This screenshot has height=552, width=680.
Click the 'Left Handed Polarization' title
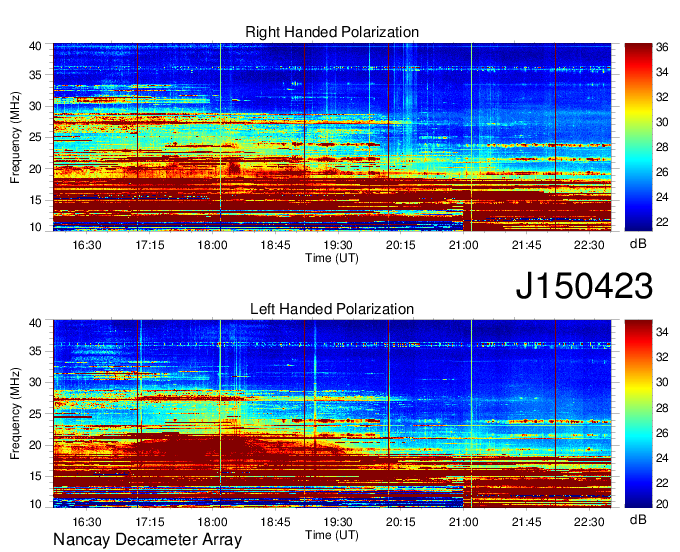332,309
